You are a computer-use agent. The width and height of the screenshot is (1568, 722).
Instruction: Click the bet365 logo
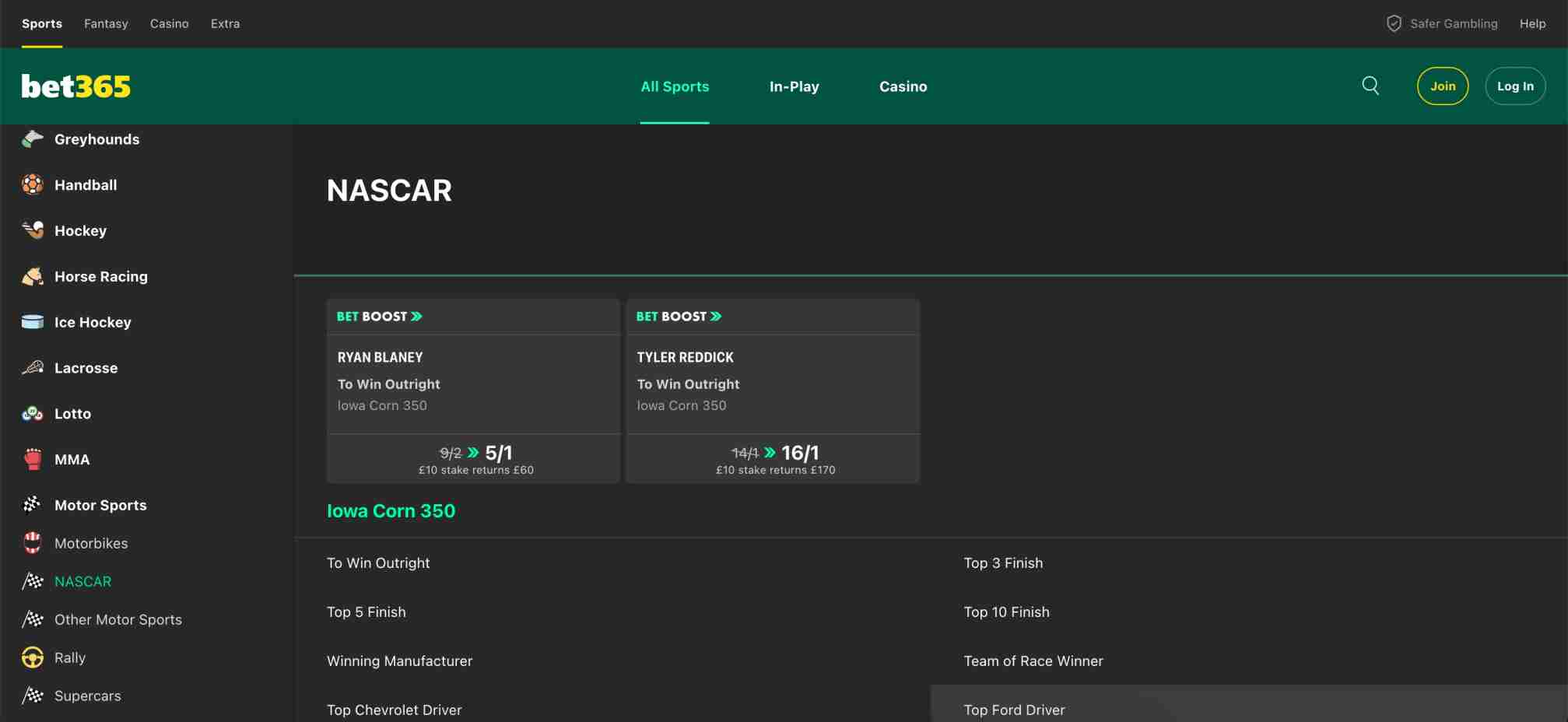point(76,86)
